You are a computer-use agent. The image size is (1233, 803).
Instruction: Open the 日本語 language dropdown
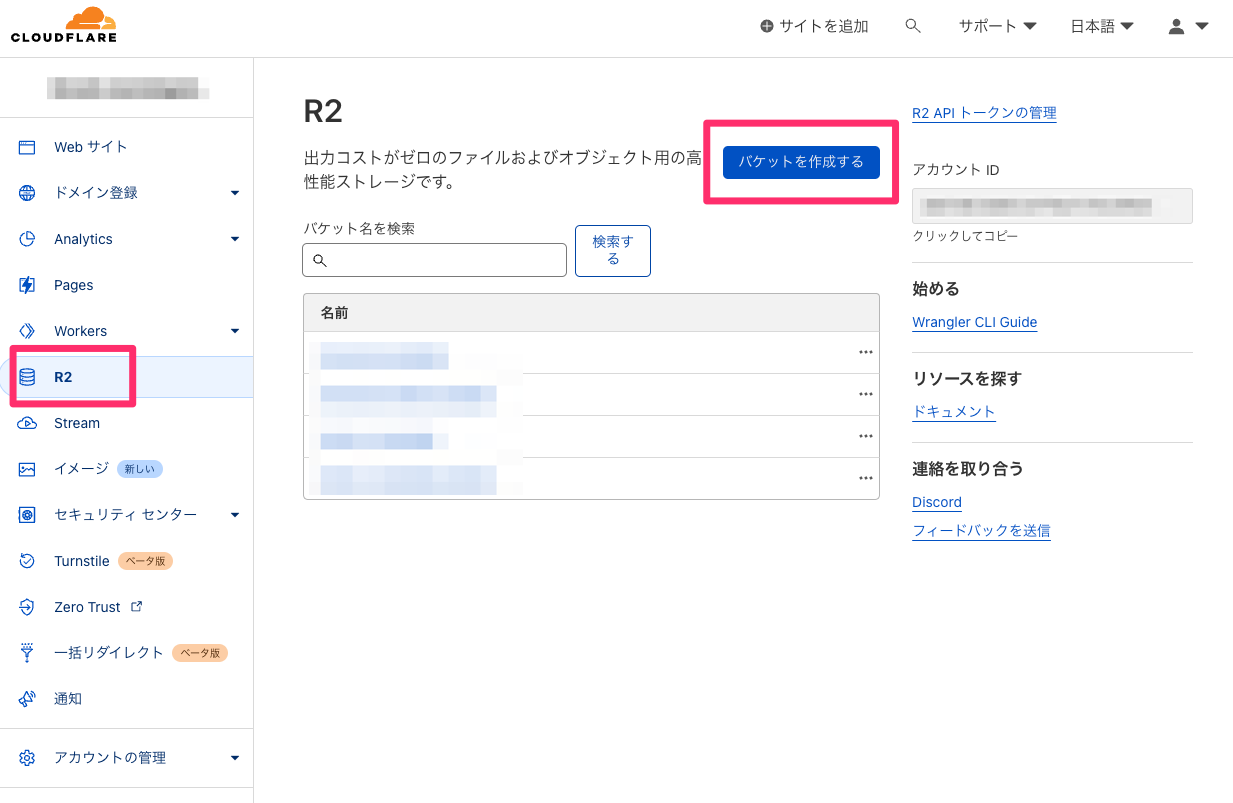[1101, 26]
